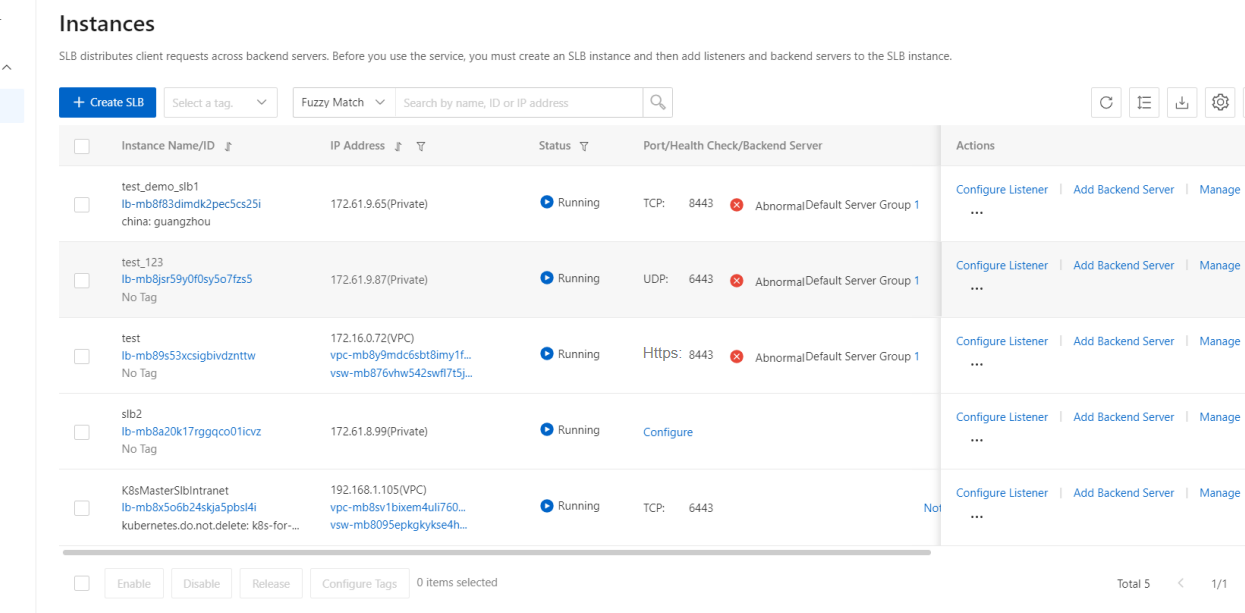The height and width of the screenshot is (613, 1245).
Task: Click the refresh icon in the toolbar
Action: 1105,102
